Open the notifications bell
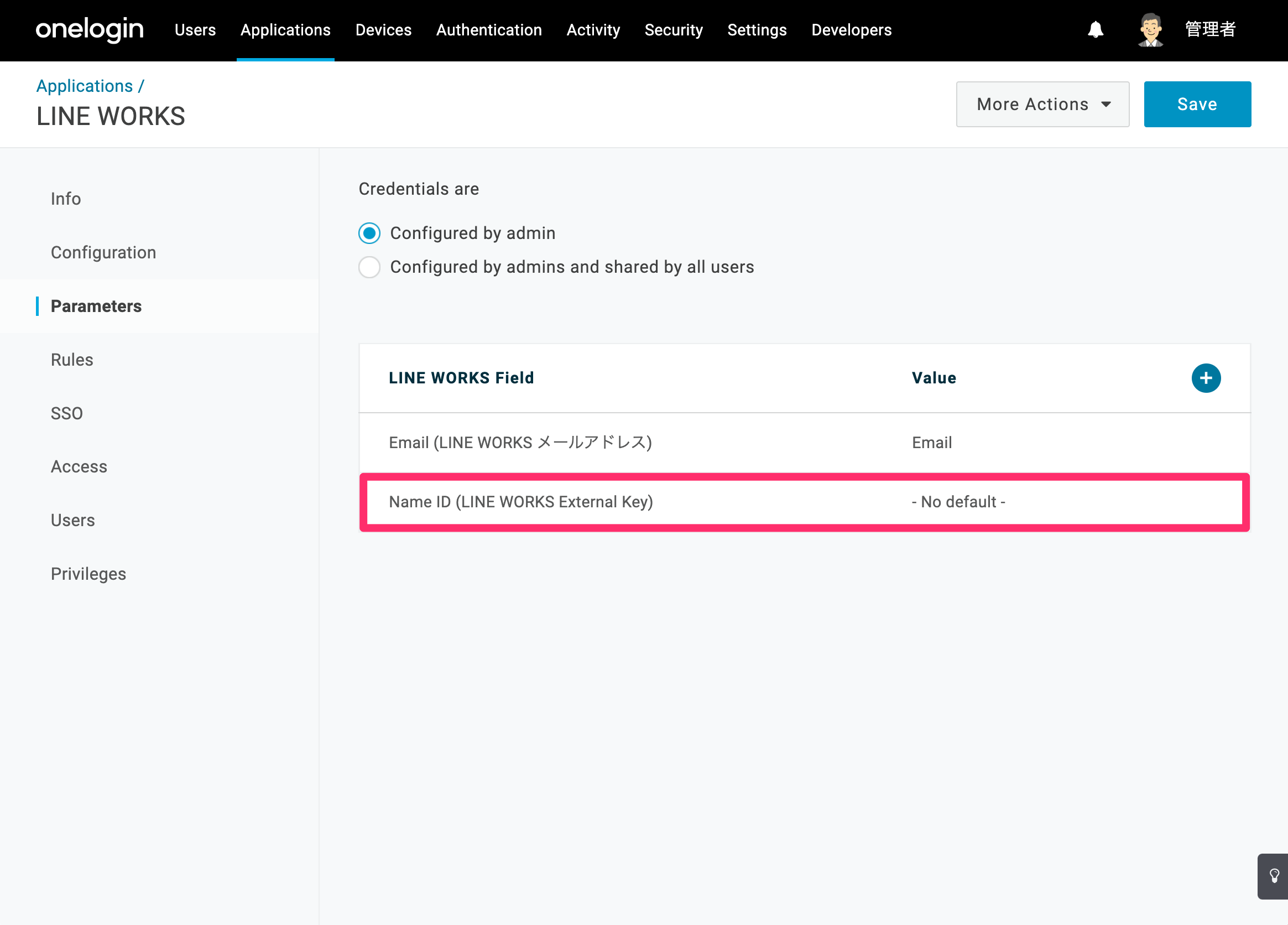 tap(1096, 29)
